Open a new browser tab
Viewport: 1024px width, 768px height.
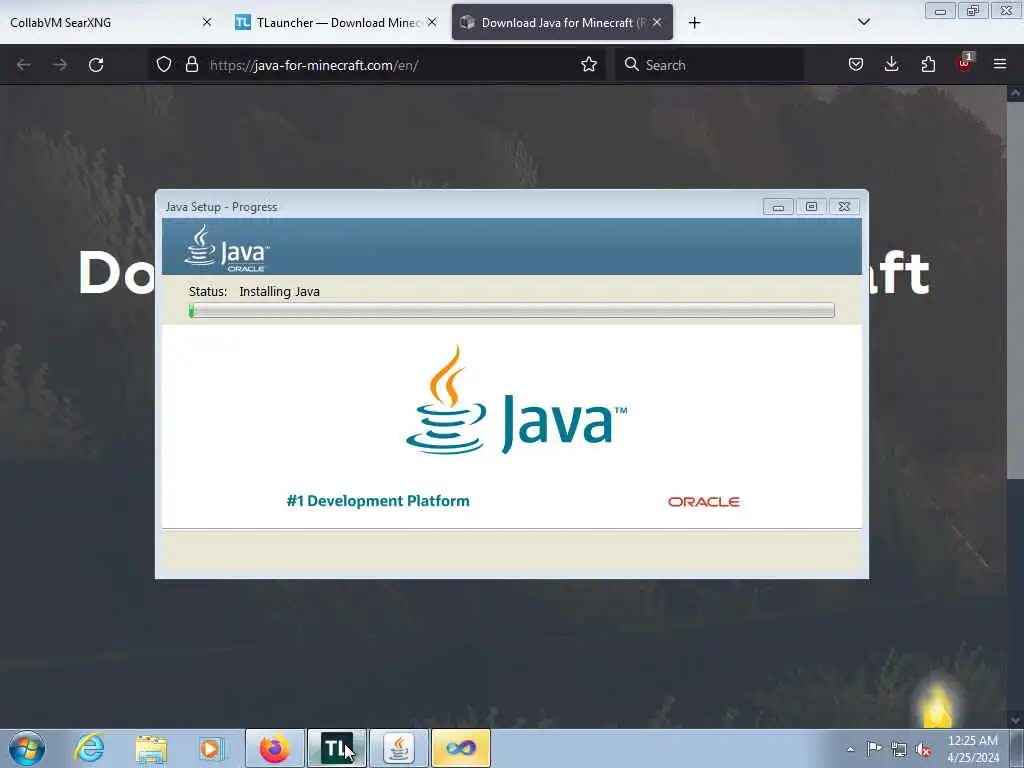coord(694,23)
